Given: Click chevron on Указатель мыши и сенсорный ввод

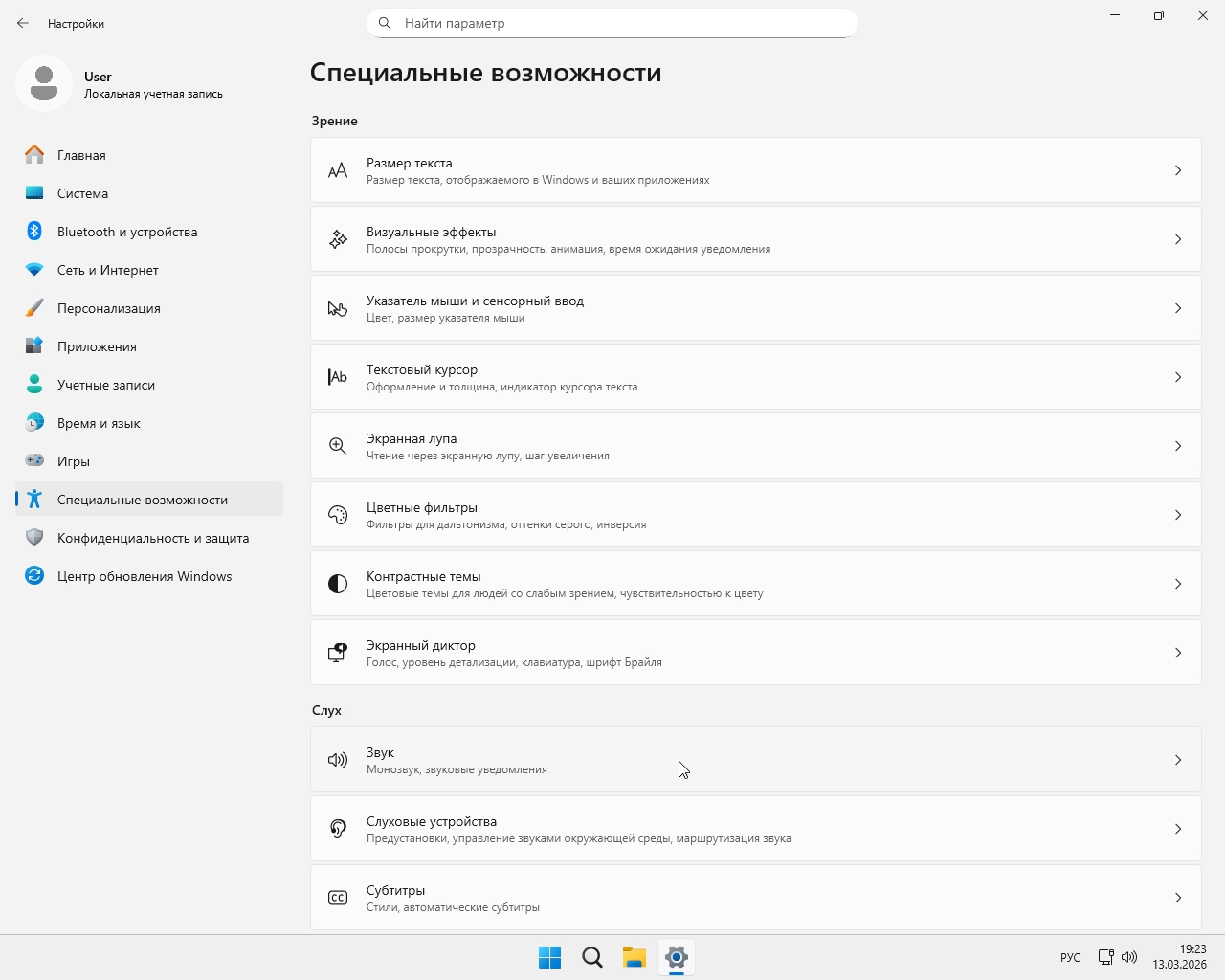Looking at the screenshot, I should (x=1178, y=308).
